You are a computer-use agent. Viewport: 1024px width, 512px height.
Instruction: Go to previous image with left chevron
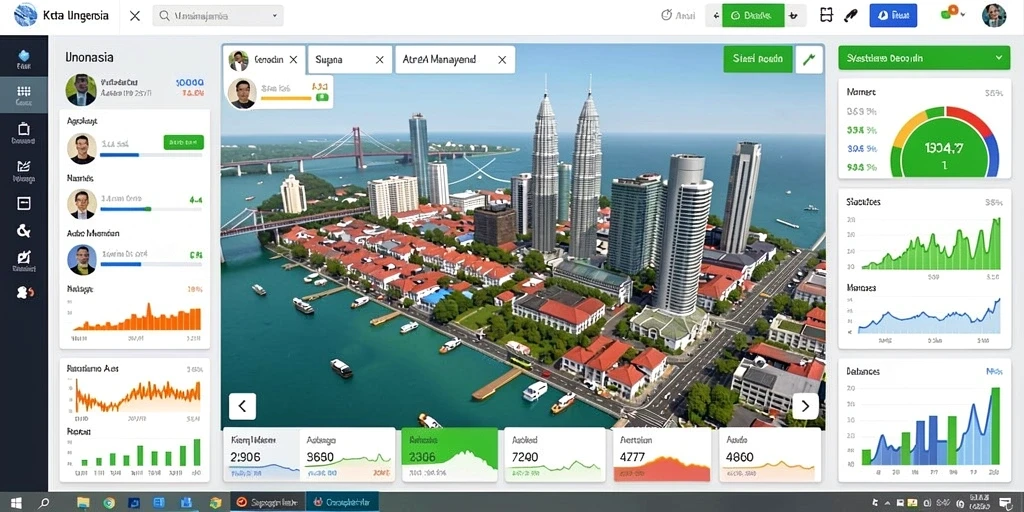pyautogui.click(x=242, y=406)
